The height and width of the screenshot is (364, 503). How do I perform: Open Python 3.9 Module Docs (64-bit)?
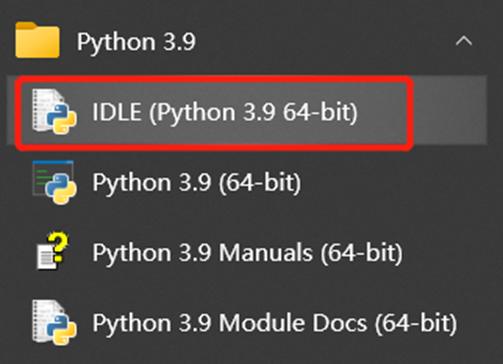pos(247,323)
